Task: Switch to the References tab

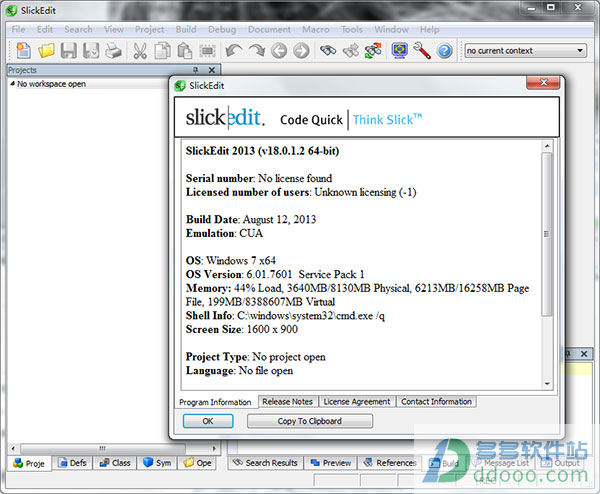Action: pos(390,463)
